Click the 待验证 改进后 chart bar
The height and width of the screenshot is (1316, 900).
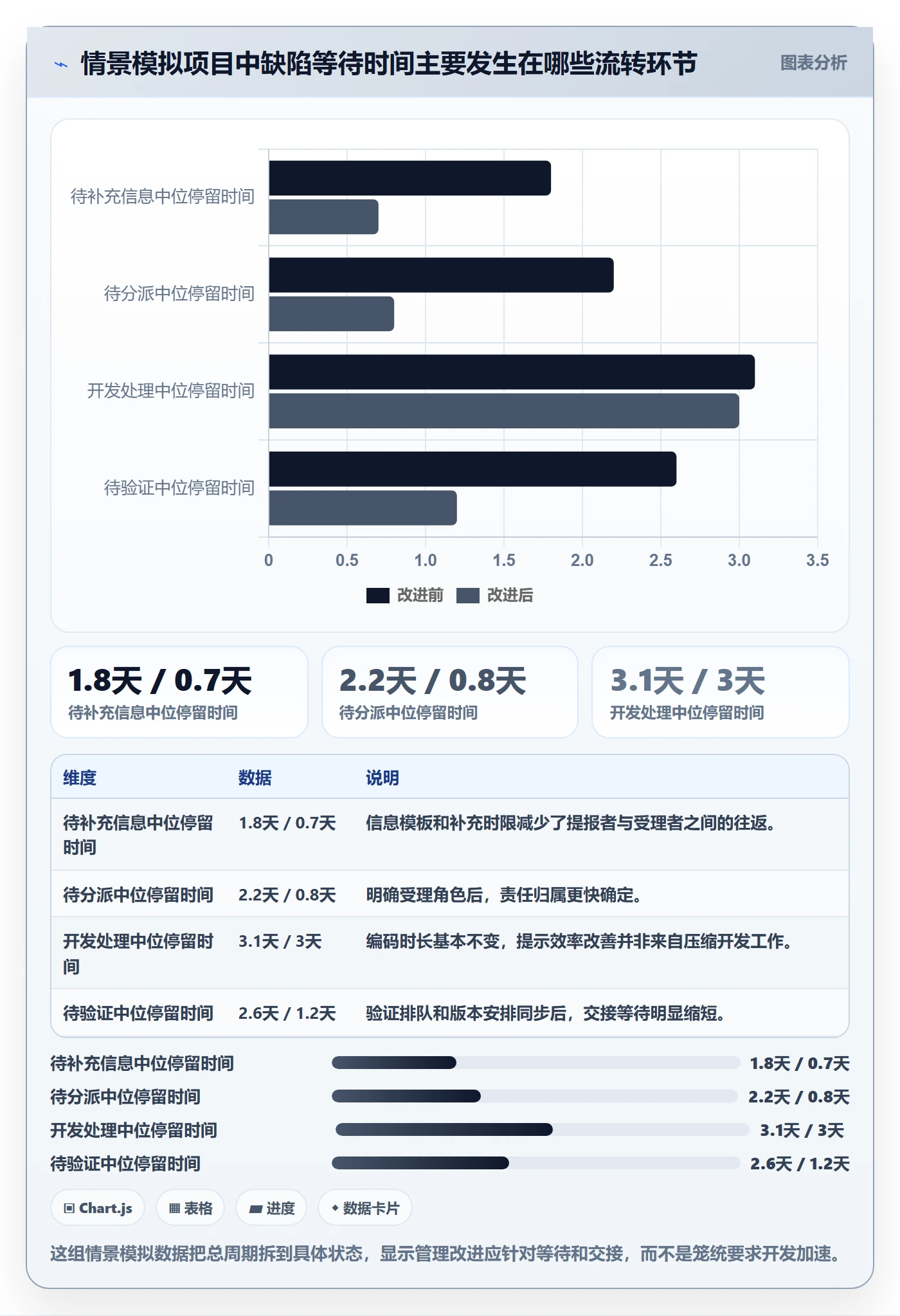363,508
